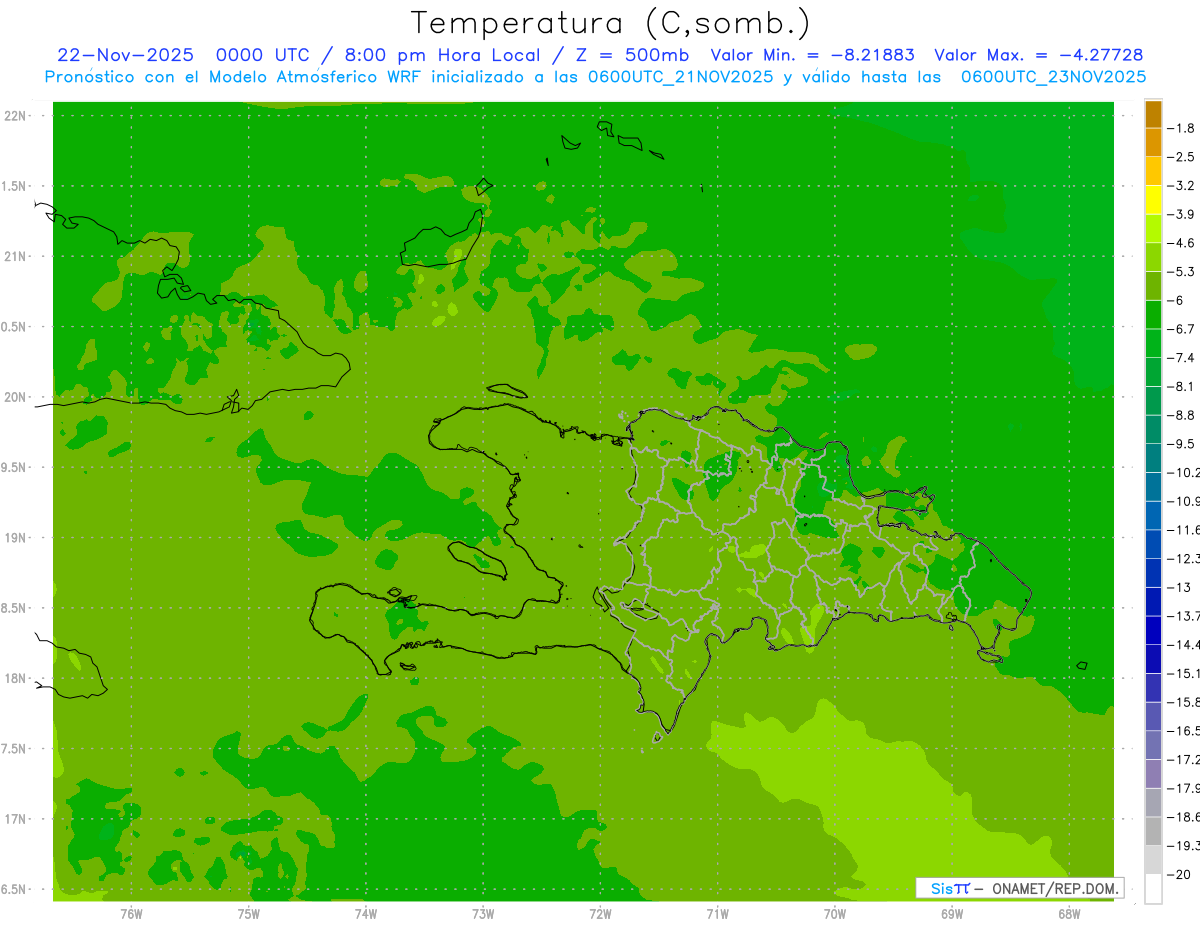
Task: Click the "19N" latitude label
Action: [17, 538]
